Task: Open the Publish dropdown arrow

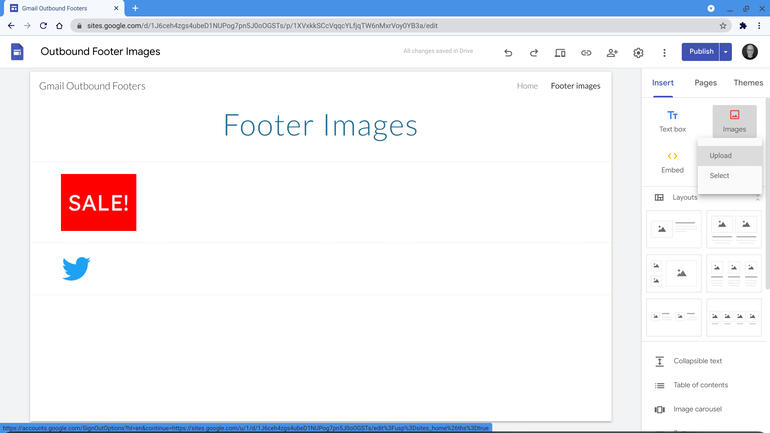Action: coord(726,52)
